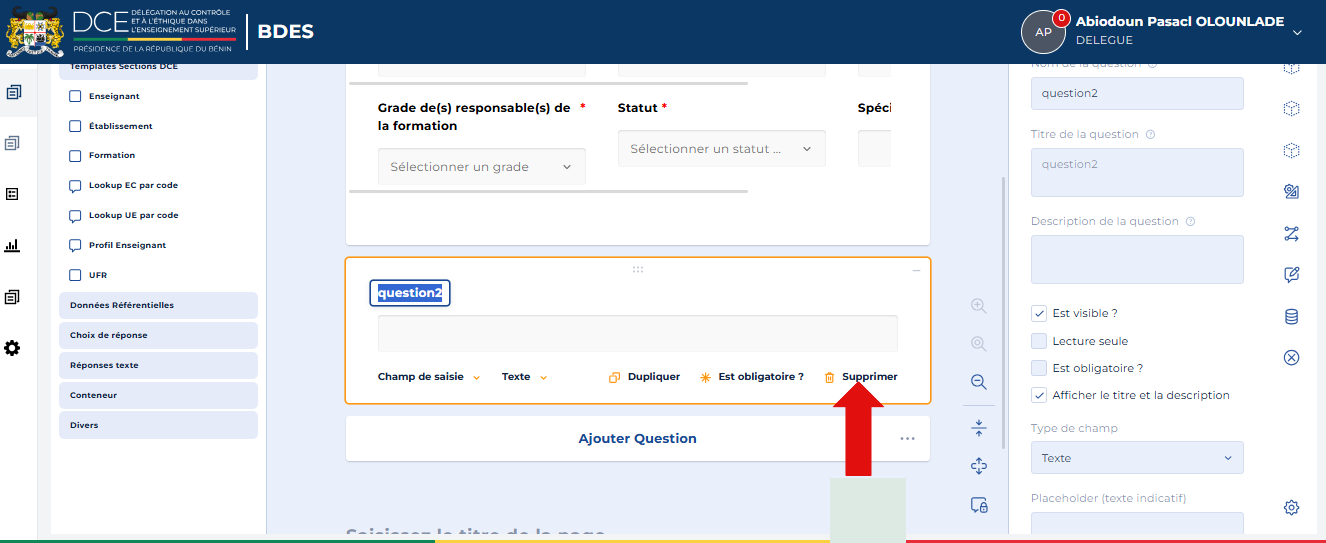Expand the Champ de saisie type selector
The height and width of the screenshot is (543, 1326).
429,377
